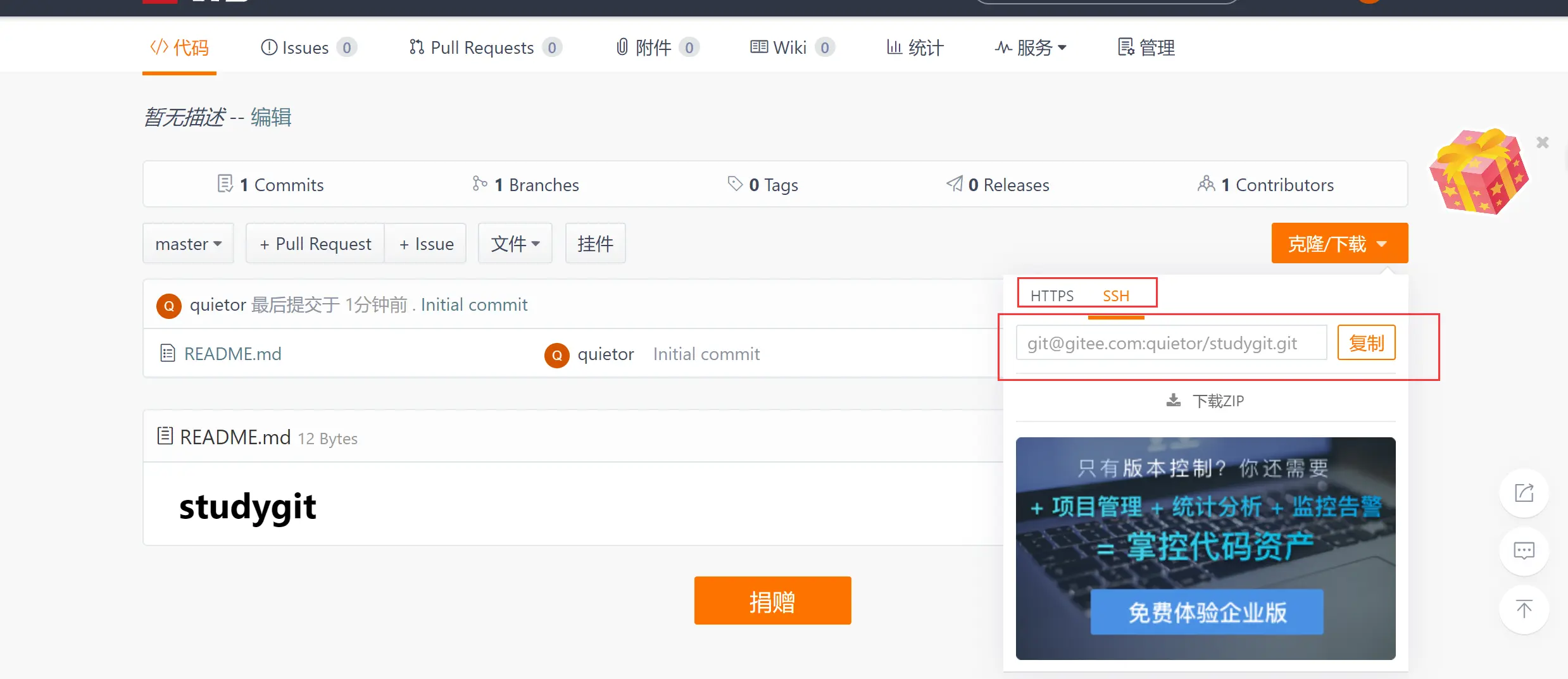
Task: Click quietor name in README.md row
Action: tap(606, 354)
